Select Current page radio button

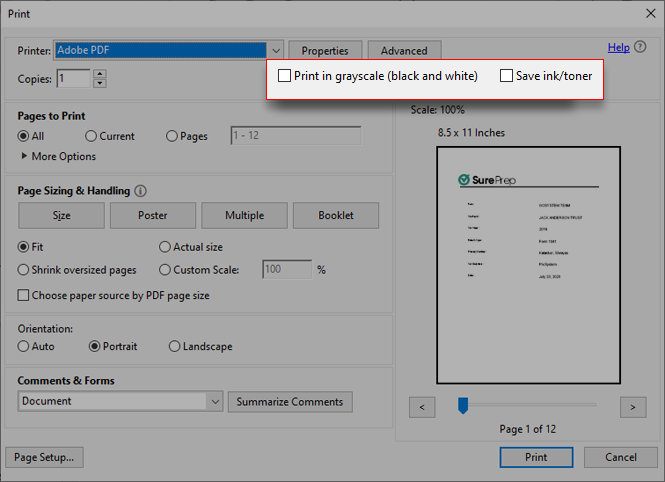(92, 136)
